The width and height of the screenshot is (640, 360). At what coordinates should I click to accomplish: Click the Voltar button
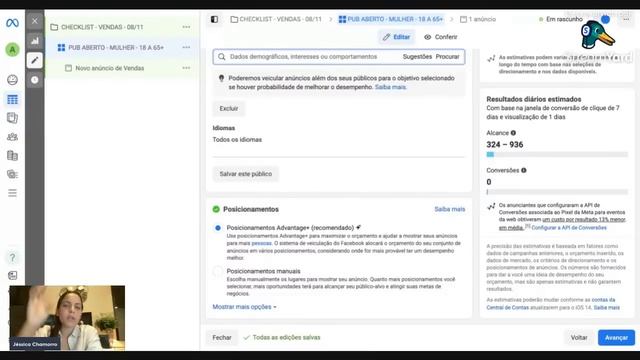click(579, 338)
